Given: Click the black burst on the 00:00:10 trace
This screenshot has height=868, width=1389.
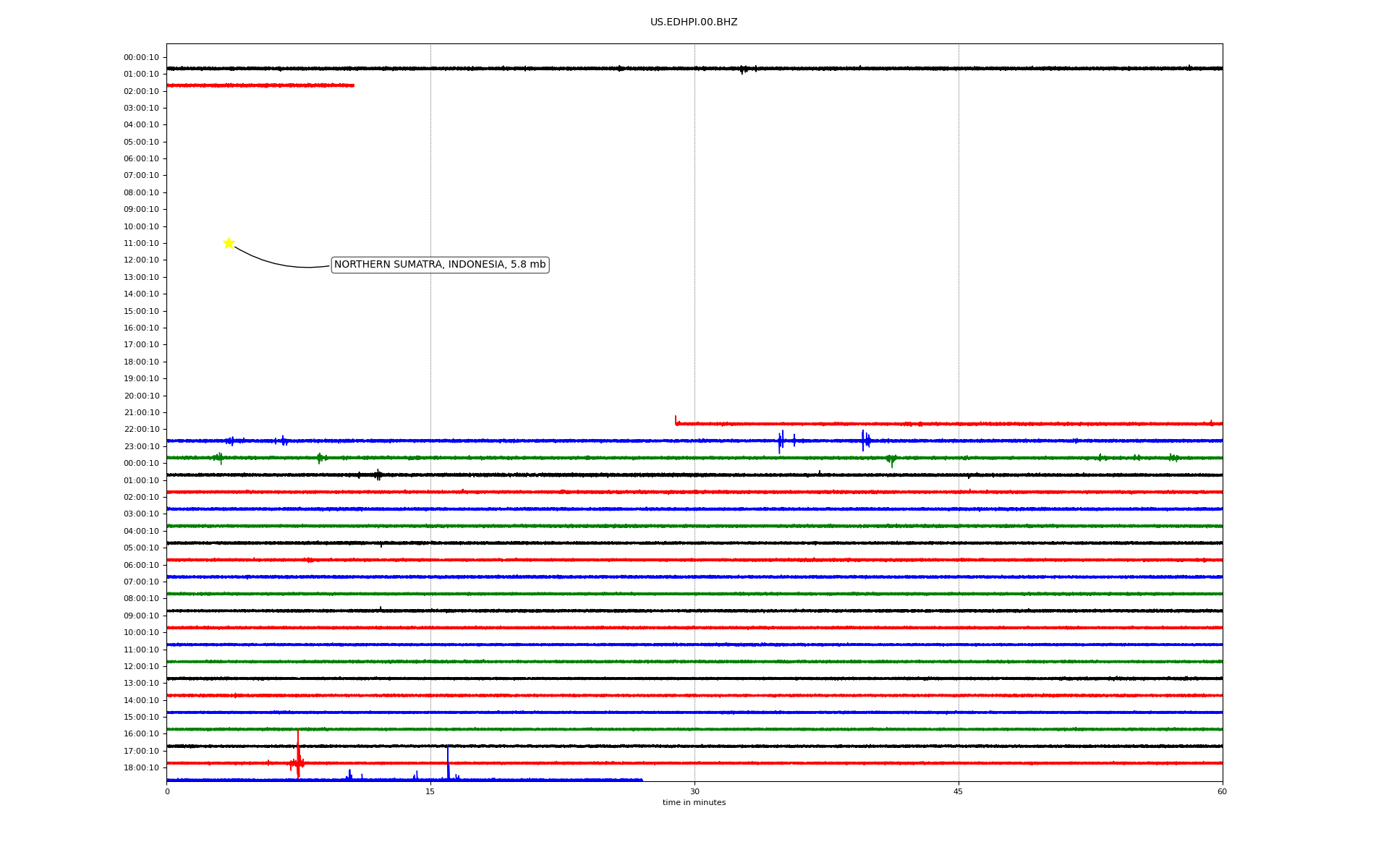Looking at the screenshot, I should click(378, 475).
